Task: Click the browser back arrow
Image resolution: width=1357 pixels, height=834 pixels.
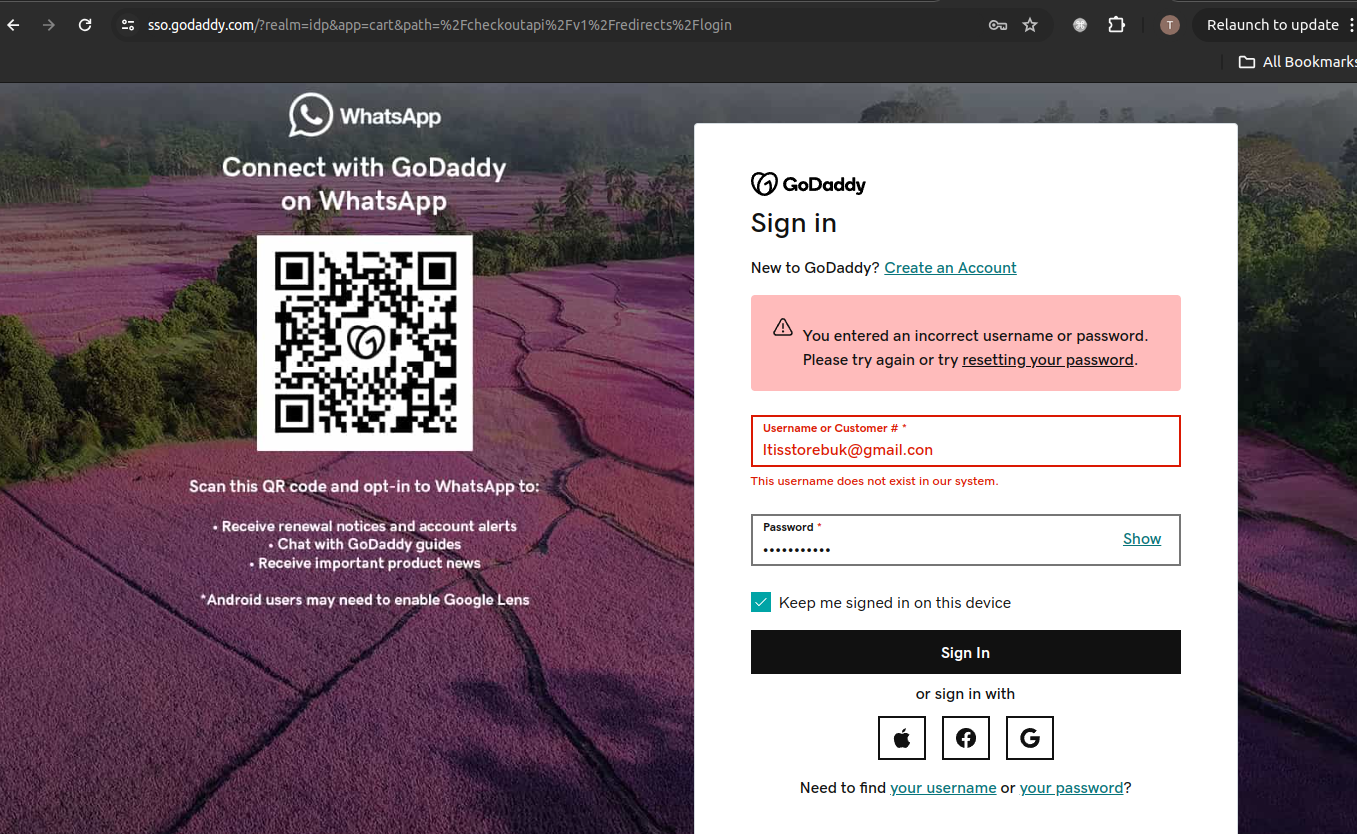Action: [13, 25]
